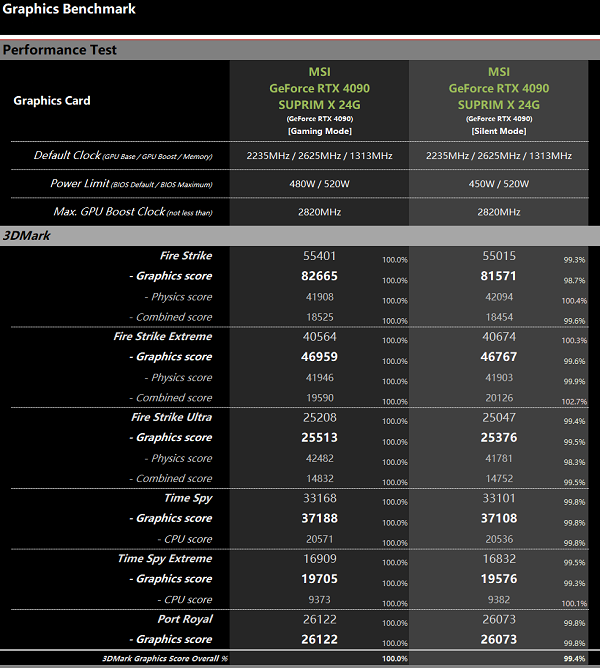
Task: Select the Fire Strike score "55401"
Action: pos(320,256)
